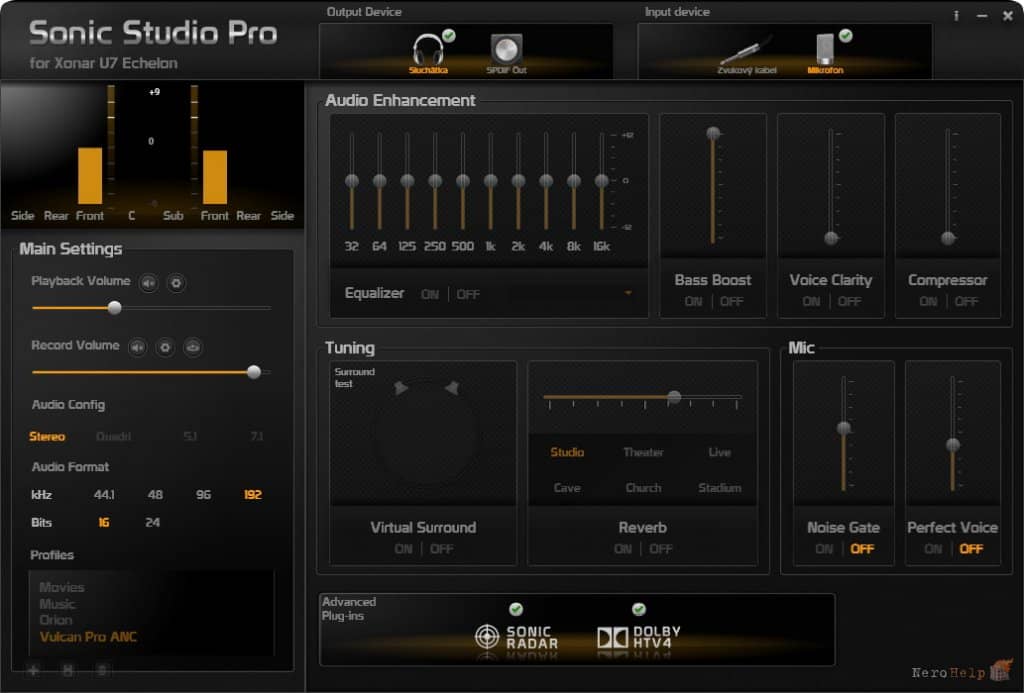Click the Voice Clarity slider knob
Viewport: 1024px width, 693px height.
831,238
